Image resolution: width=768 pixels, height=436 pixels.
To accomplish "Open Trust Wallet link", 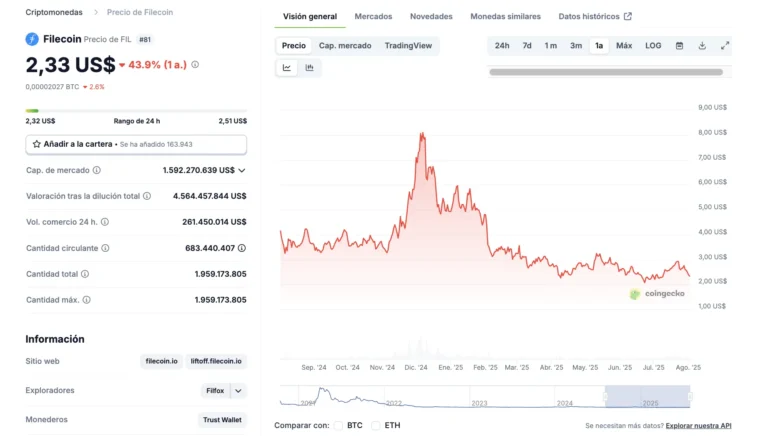I will tap(222, 420).
